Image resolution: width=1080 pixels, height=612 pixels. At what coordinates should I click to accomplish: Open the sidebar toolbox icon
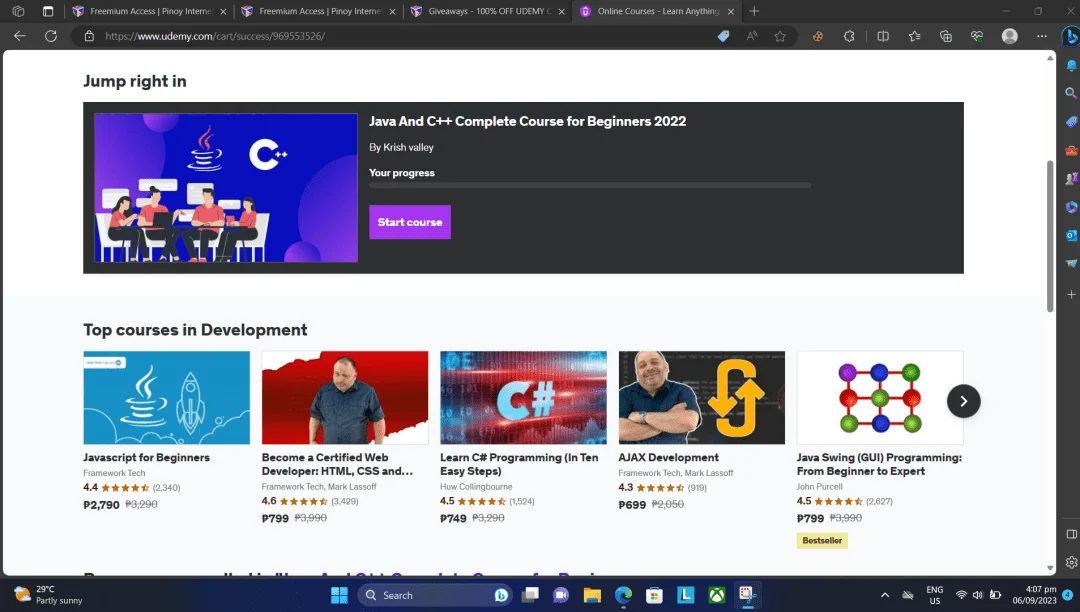coord(1070,150)
